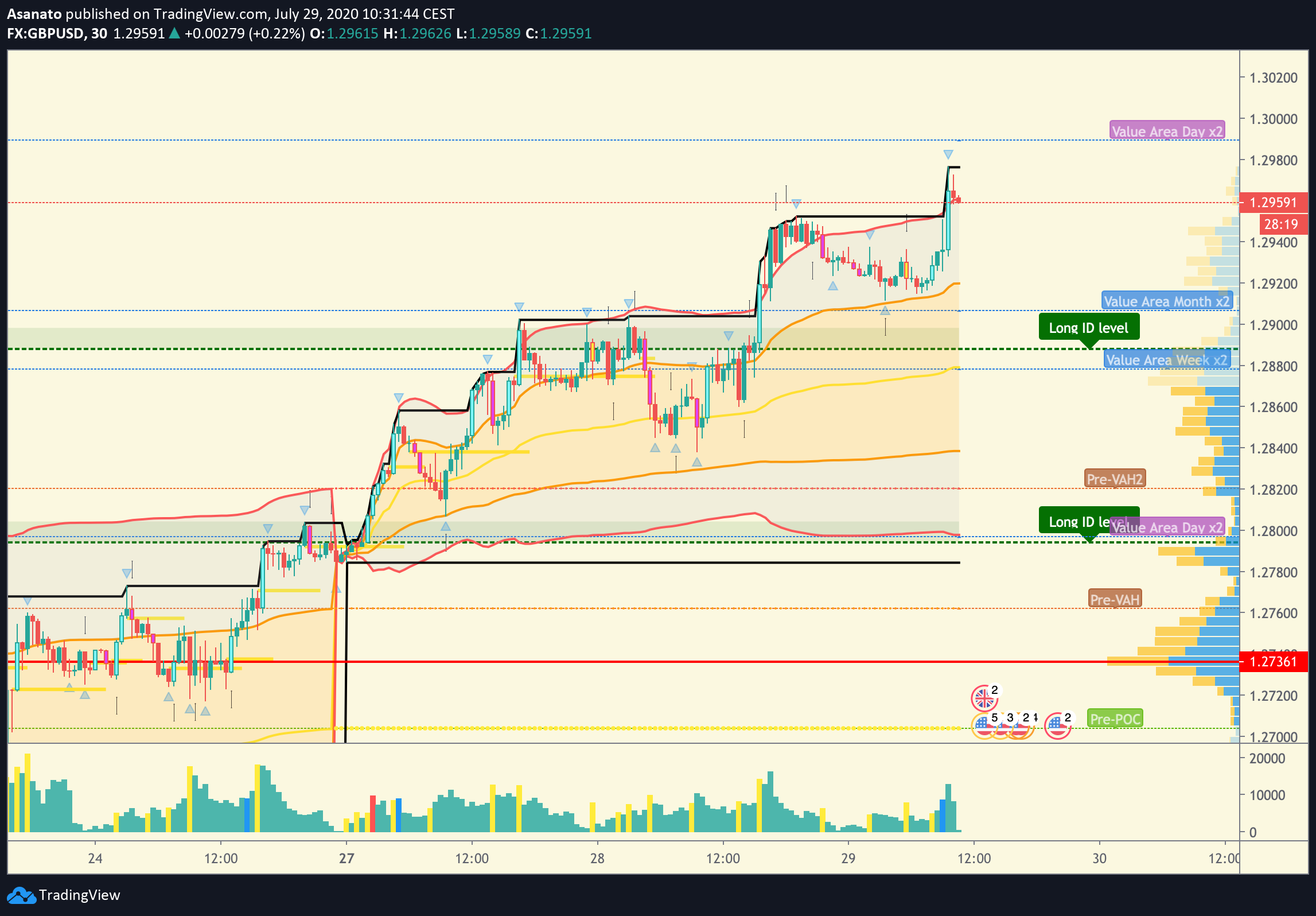1316x916 pixels.
Task: Select the Pre-VAH label
Action: click(1115, 599)
